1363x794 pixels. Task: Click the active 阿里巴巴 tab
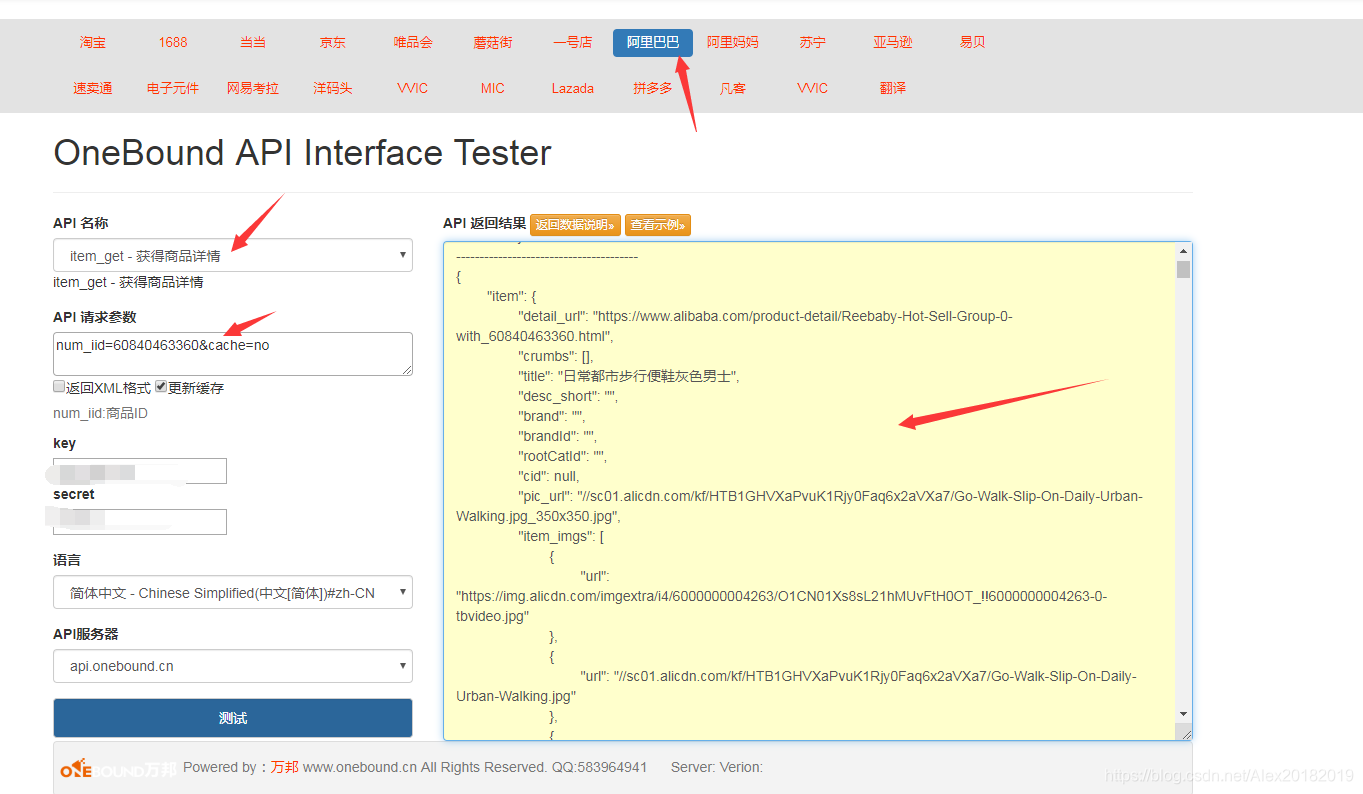653,42
